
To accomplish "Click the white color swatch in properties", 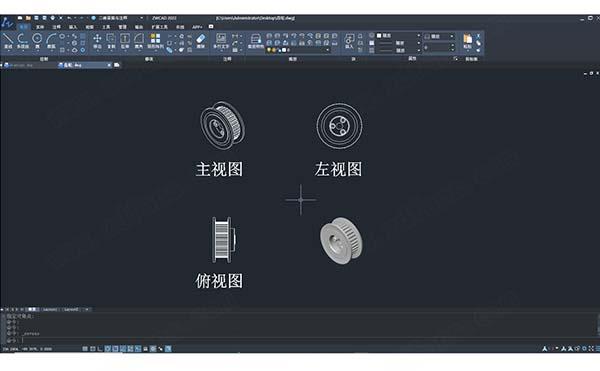I will click(379, 36).
